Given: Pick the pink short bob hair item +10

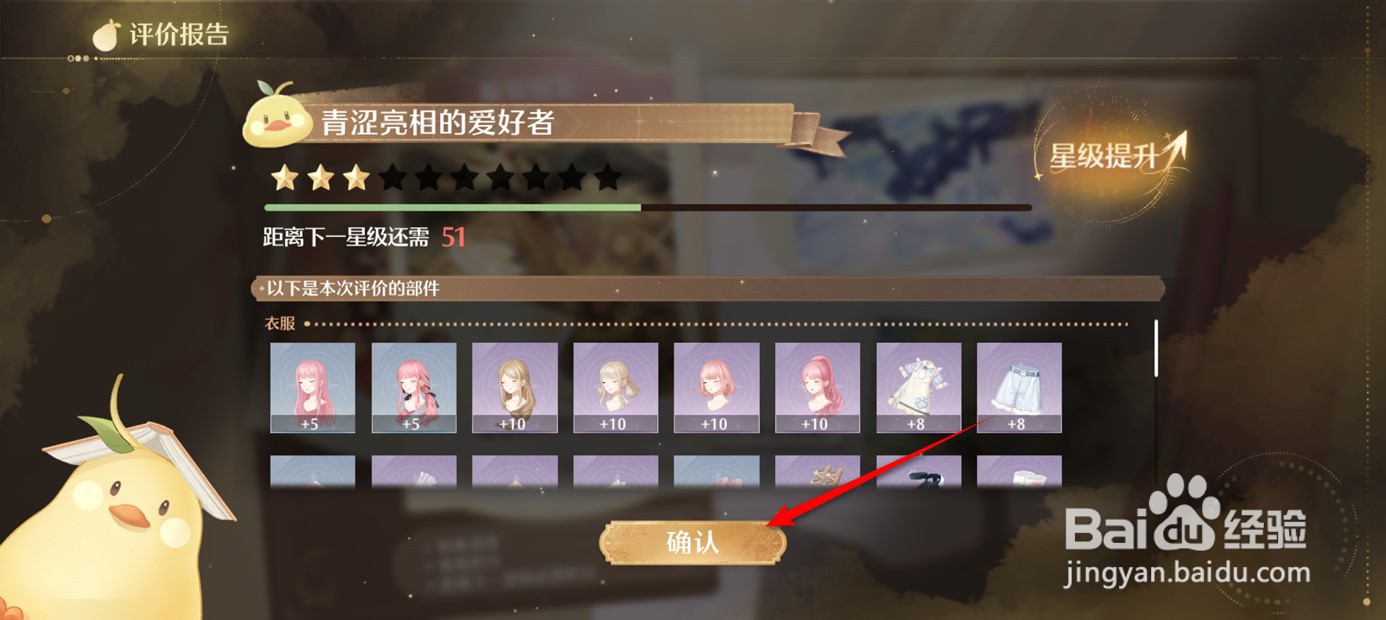Looking at the screenshot, I should tap(717, 388).
